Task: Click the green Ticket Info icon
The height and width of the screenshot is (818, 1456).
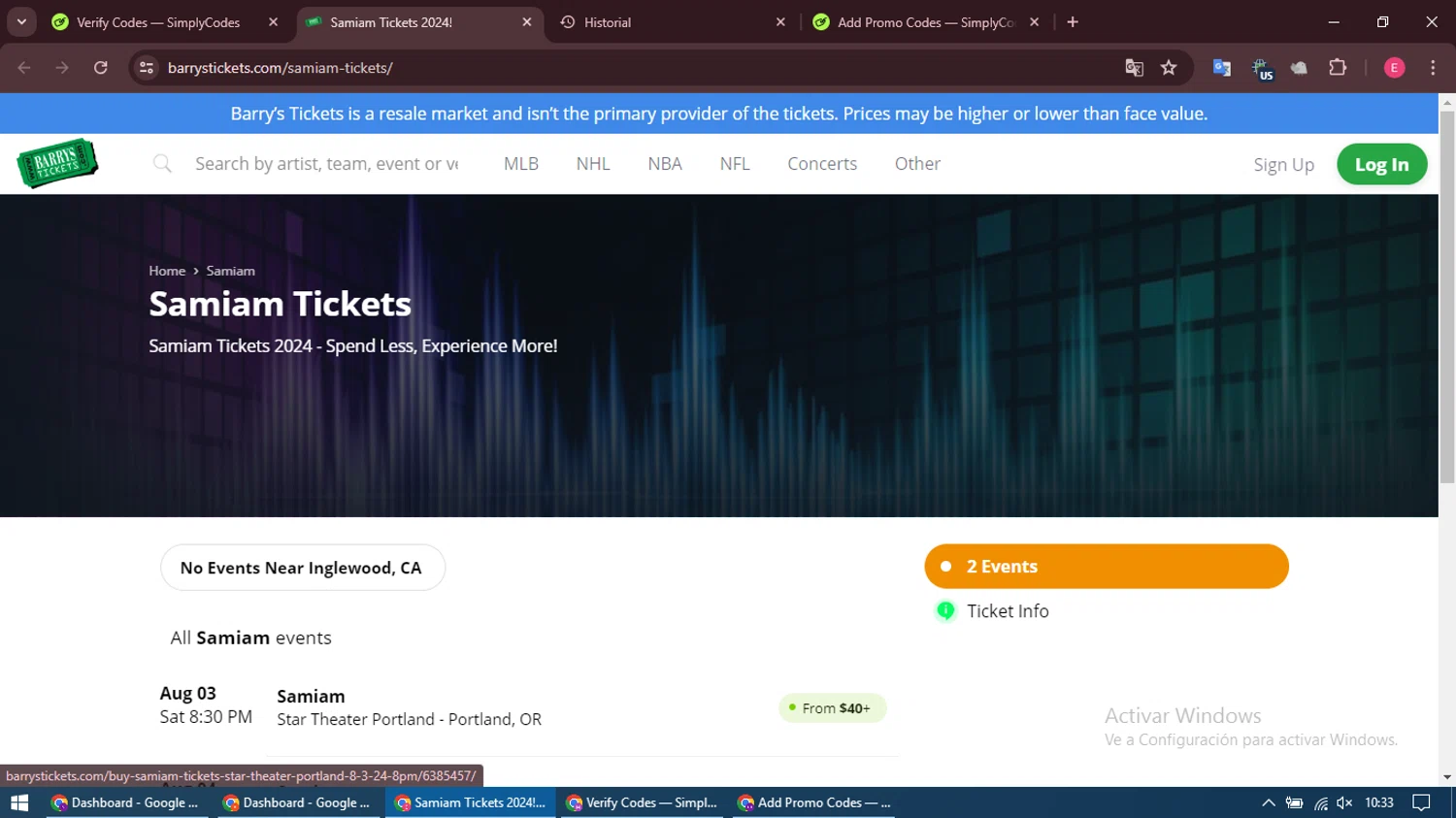Action: point(945,611)
